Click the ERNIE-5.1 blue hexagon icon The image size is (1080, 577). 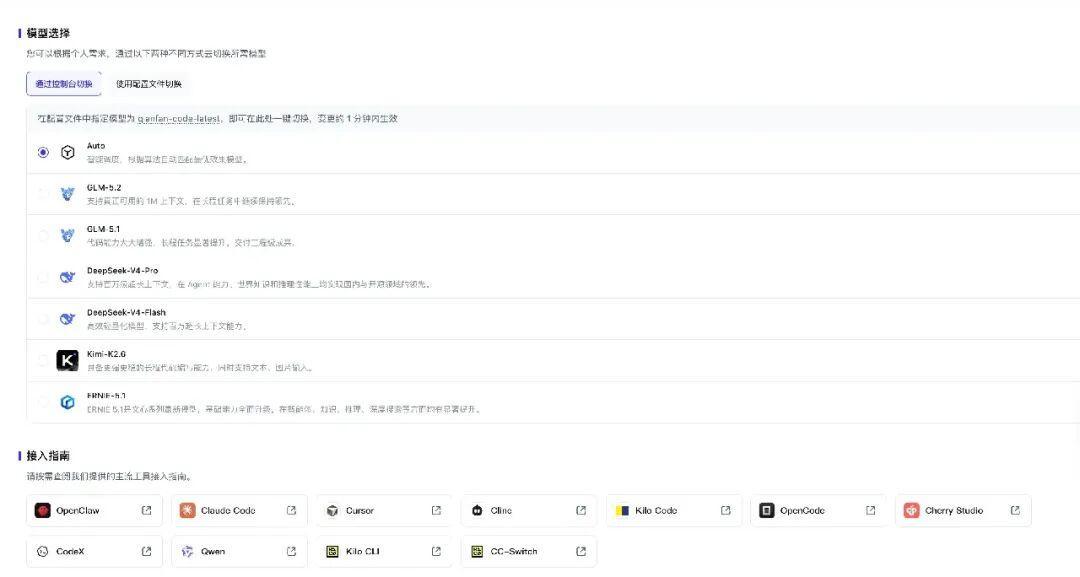(x=68, y=402)
